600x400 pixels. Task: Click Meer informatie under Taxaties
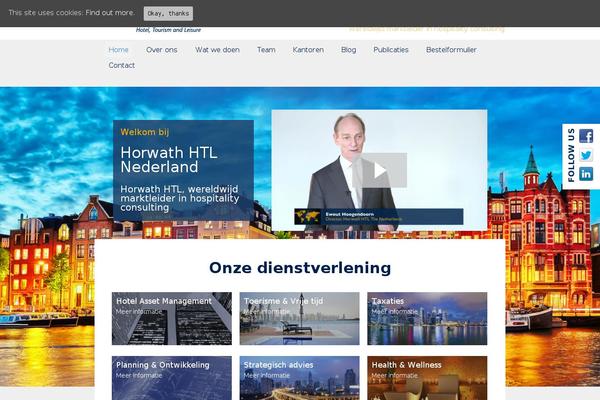[395, 312]
